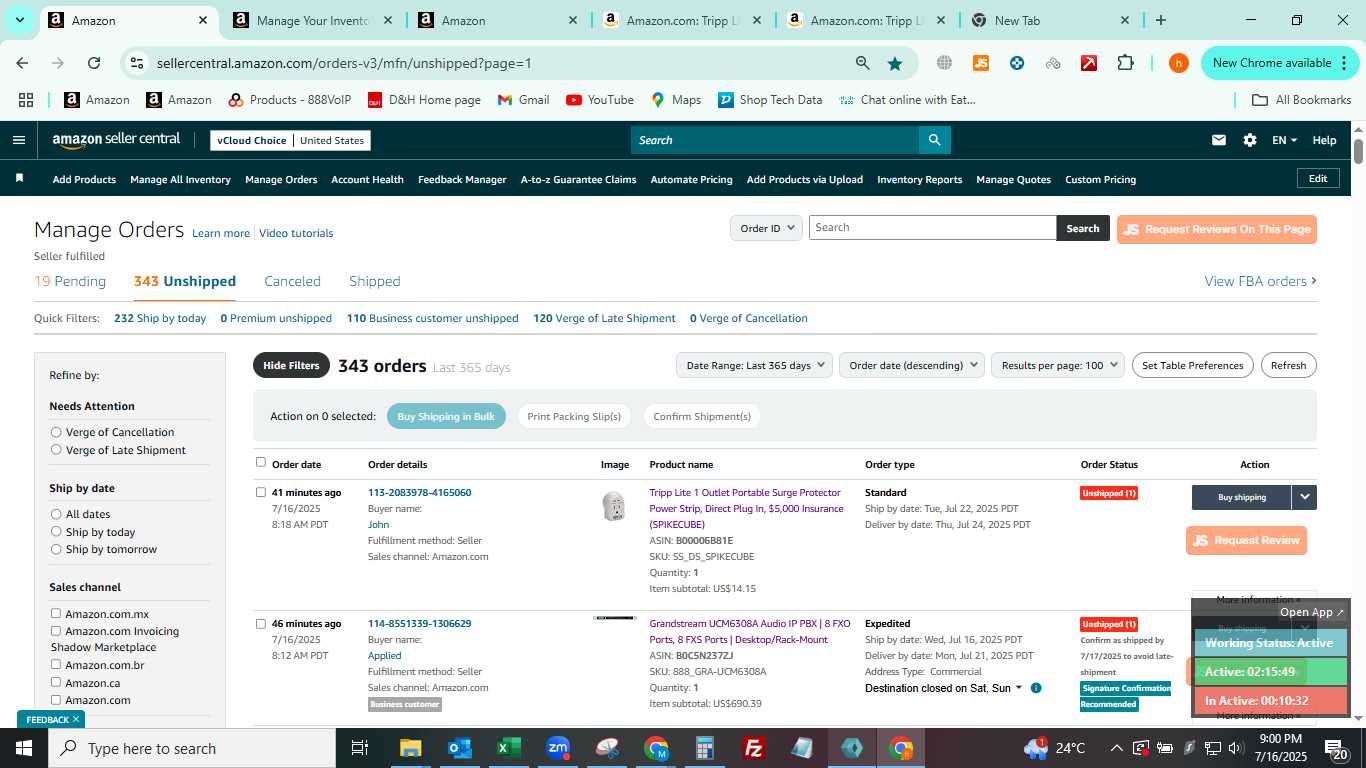The height and width of the screenshot is (768, 1366).
Task: Select the Ship by today radio button
Action: point(56,532)
